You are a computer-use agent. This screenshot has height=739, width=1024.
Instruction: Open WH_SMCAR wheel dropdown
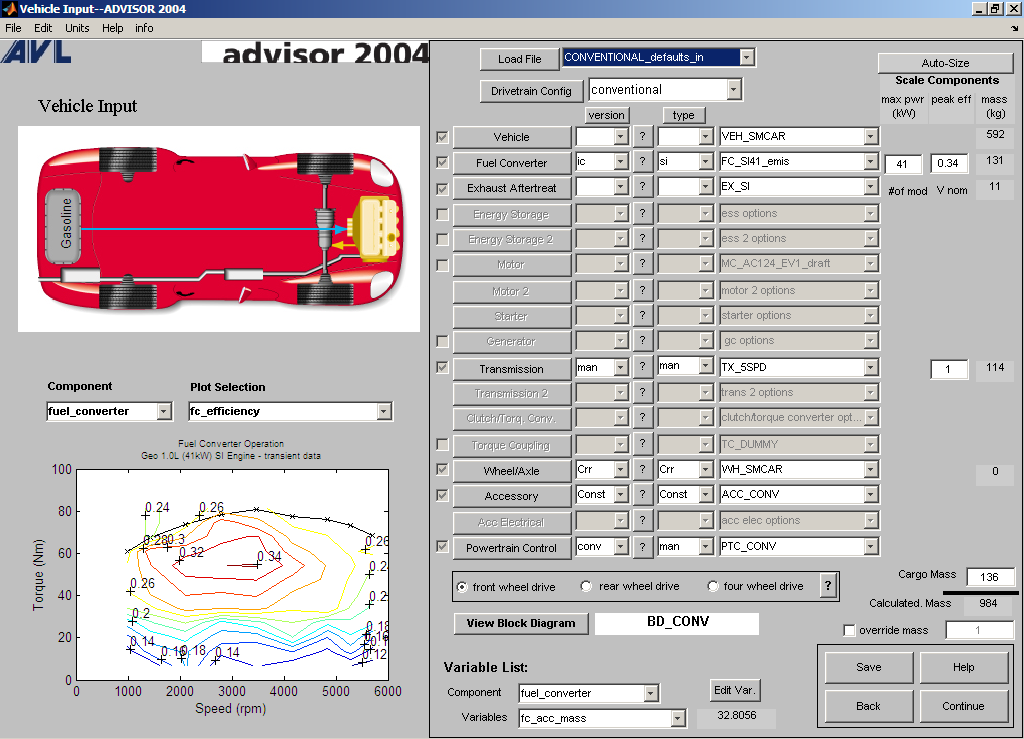(x=871, y=469)
